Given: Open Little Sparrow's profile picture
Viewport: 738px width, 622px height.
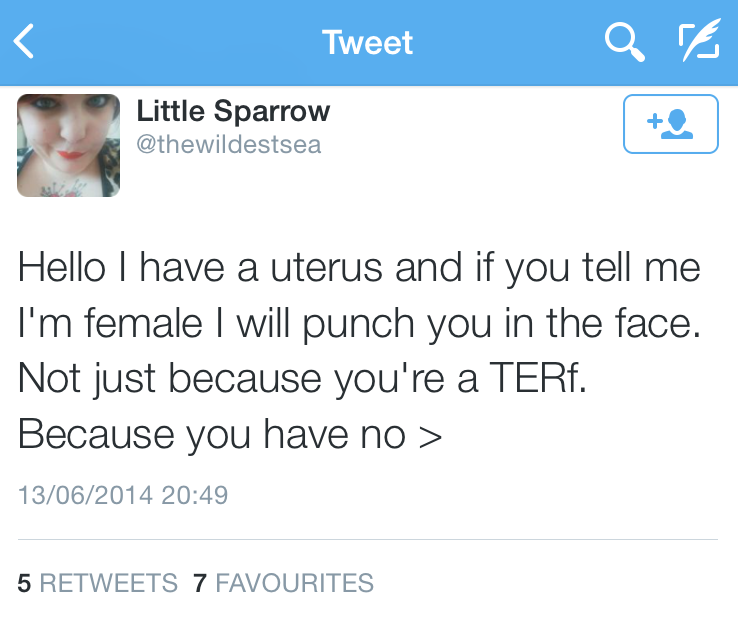Looking at the screenshot, I should (x=69, y=145).
